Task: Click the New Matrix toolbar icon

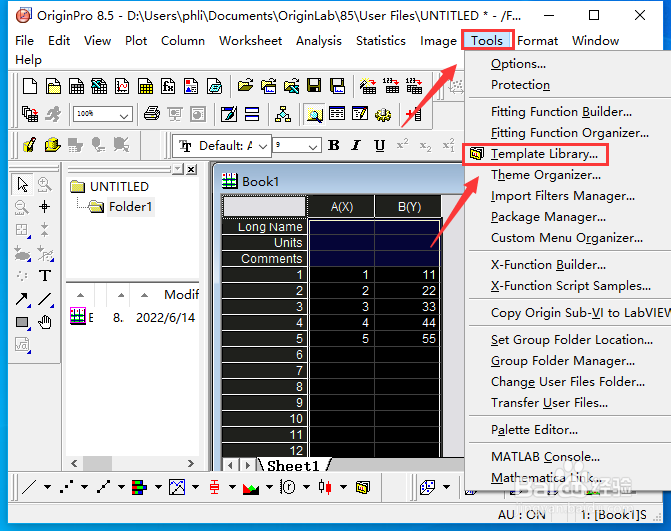Action: (x=145, y=86)
